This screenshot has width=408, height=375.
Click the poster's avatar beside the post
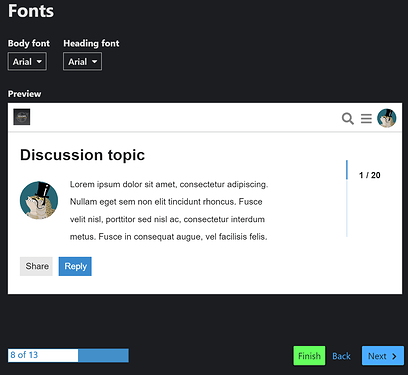(39, 200)
